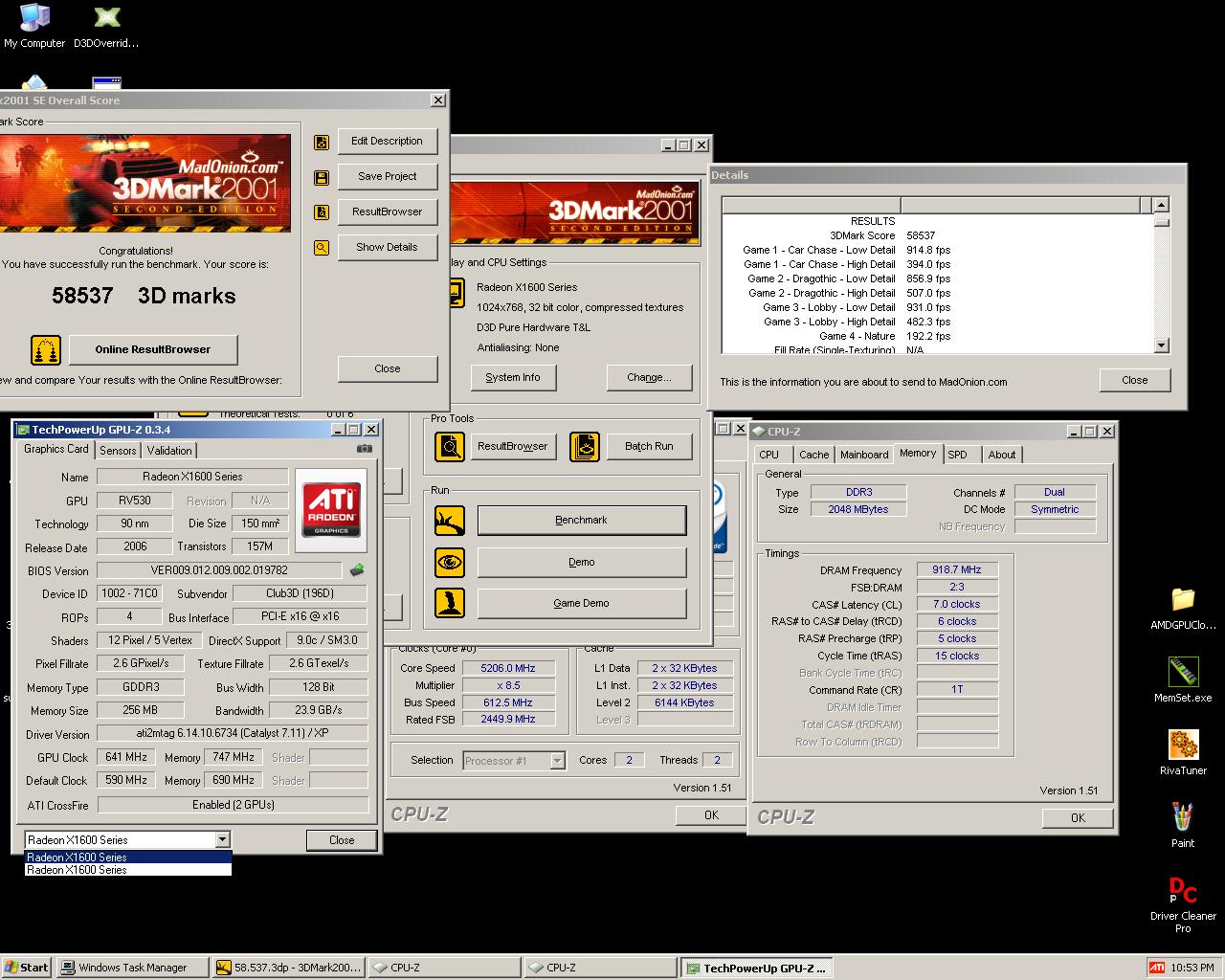
Task: Open Driver Cleaner Pro desktop icon
Action: click(x=1183, y=904)
